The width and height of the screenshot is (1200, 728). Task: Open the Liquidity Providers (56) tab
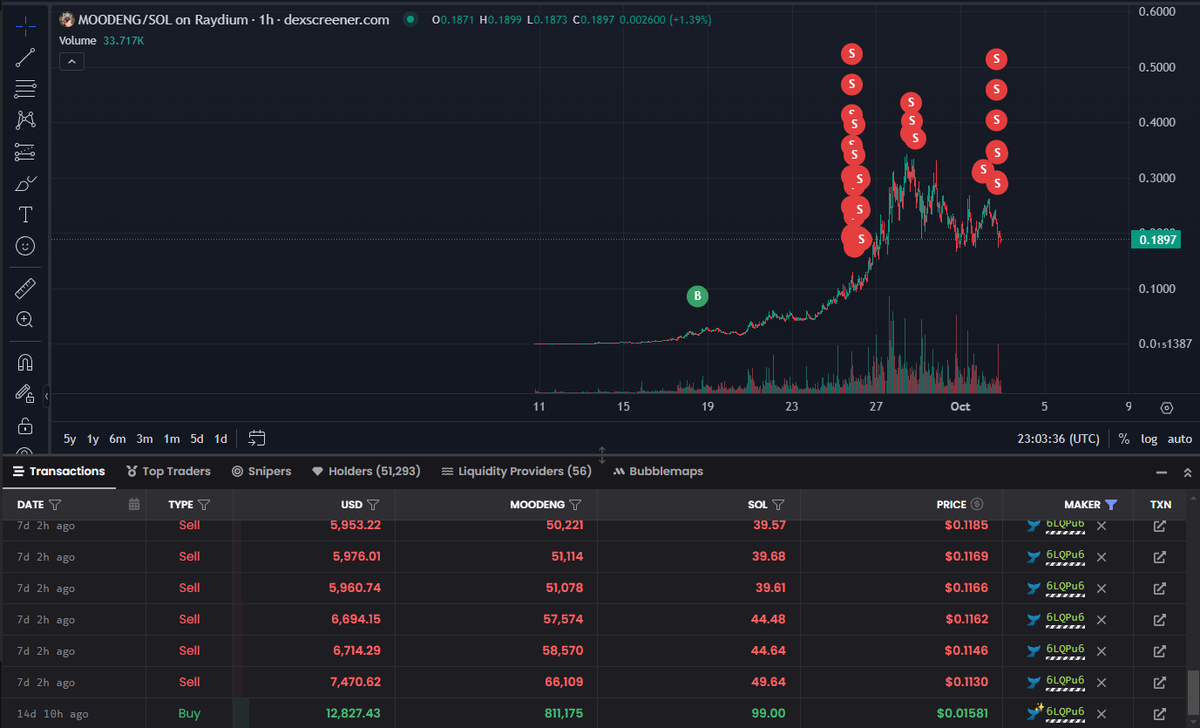pyautogui.click(x=516, y=471)
